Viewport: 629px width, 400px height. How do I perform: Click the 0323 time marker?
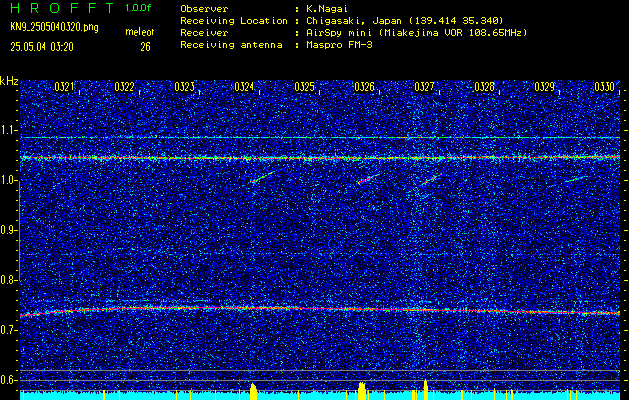pos(185,87)
